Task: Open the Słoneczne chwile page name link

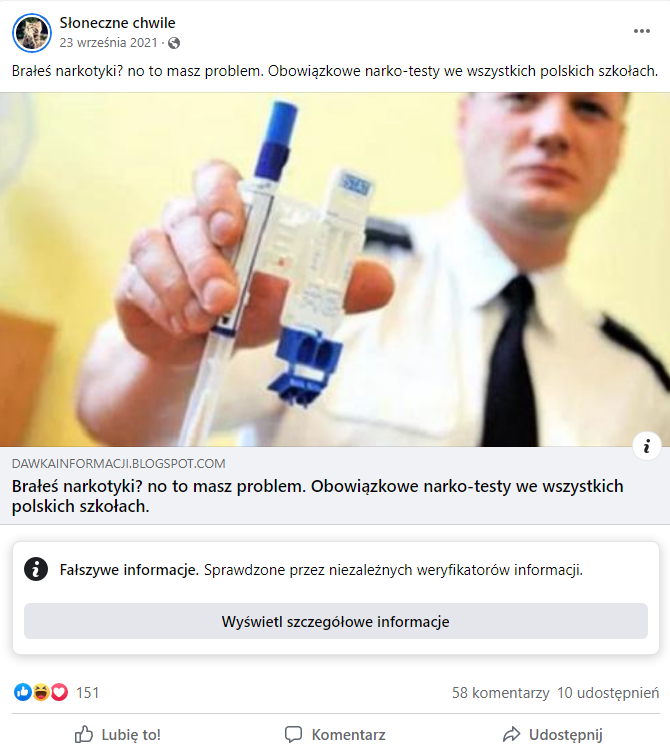Action: (117, 22)
